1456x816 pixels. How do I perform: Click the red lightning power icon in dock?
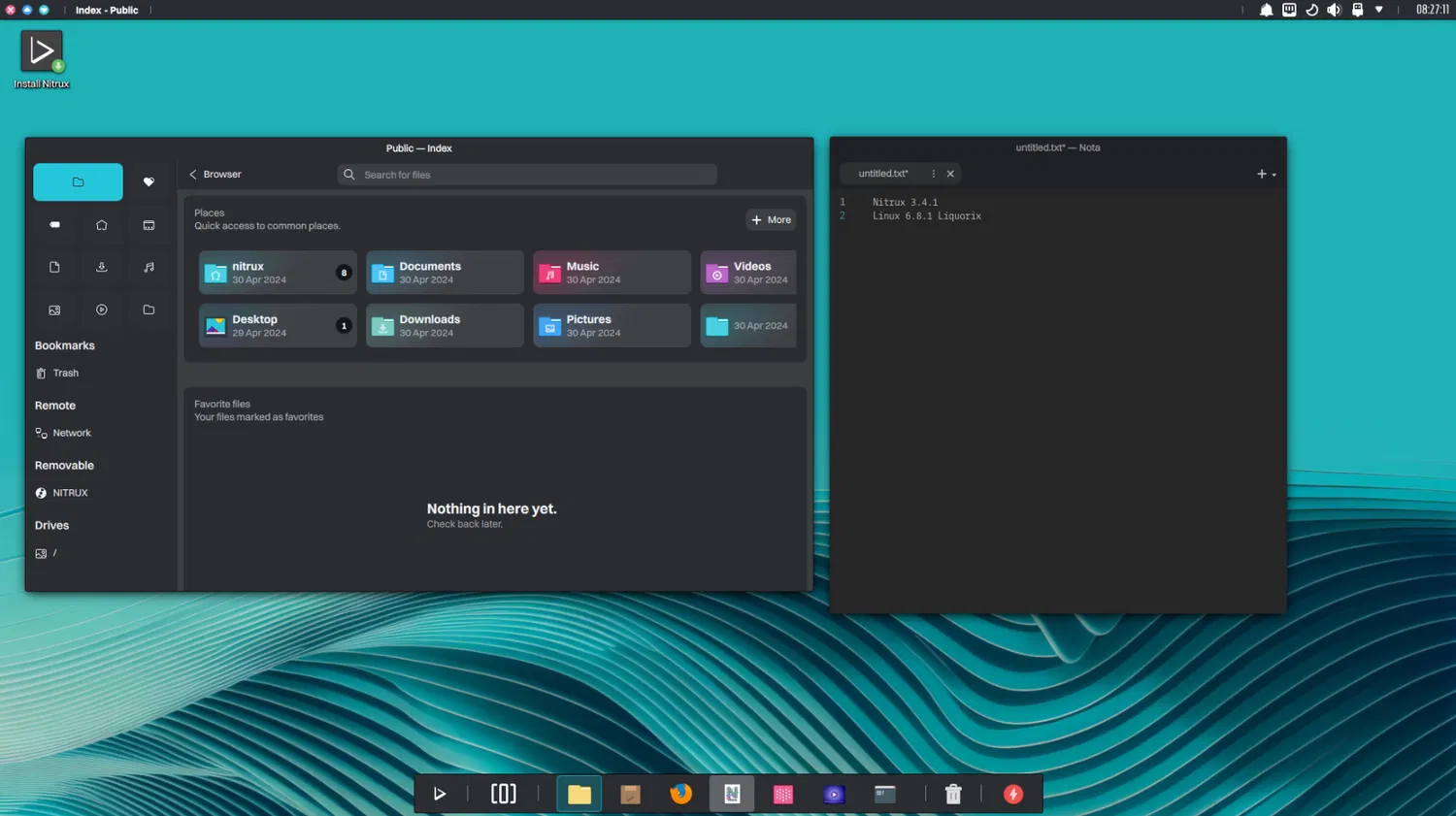coord(1013,794)
